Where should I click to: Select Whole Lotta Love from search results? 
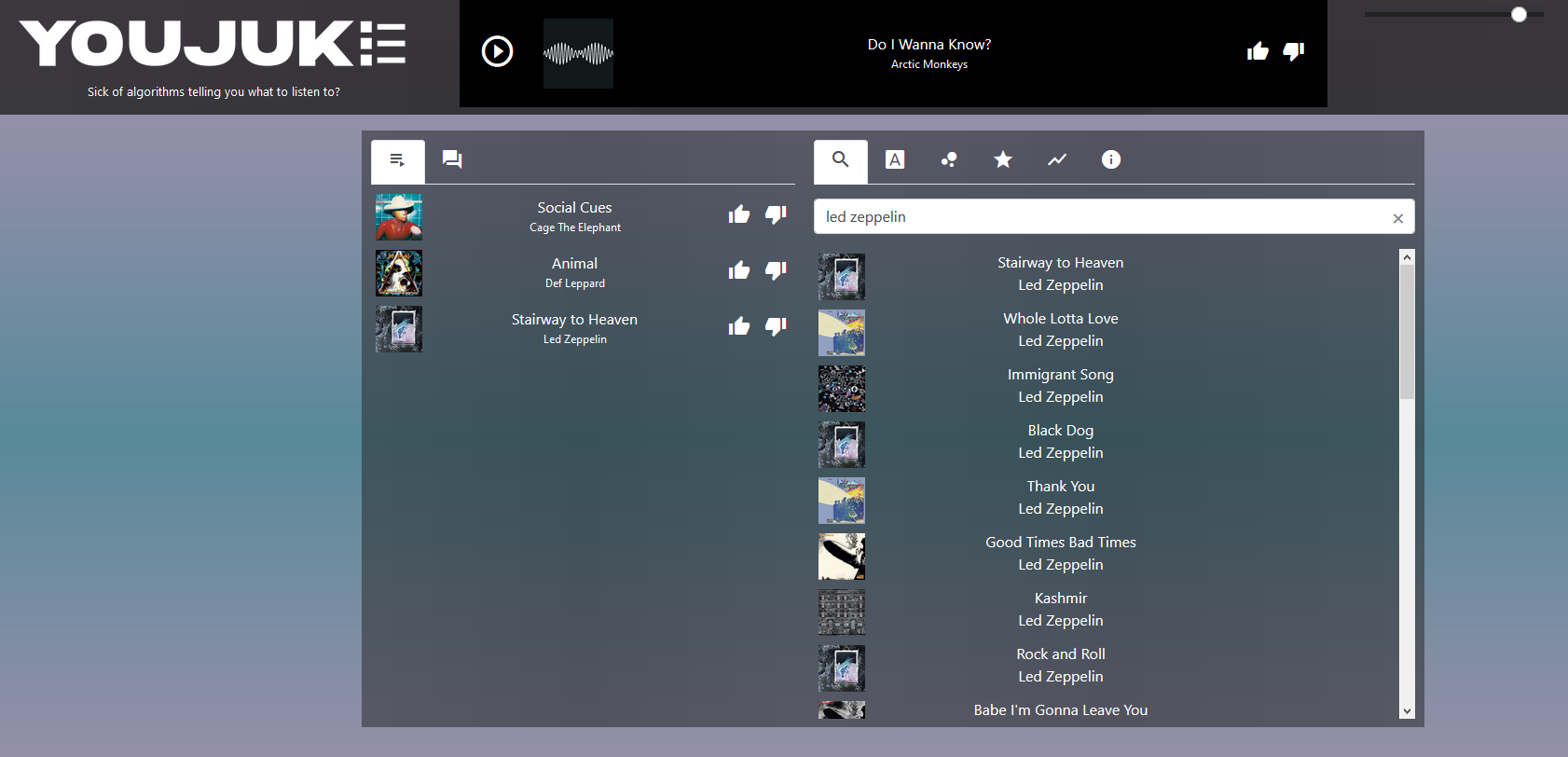(1060, 330)
